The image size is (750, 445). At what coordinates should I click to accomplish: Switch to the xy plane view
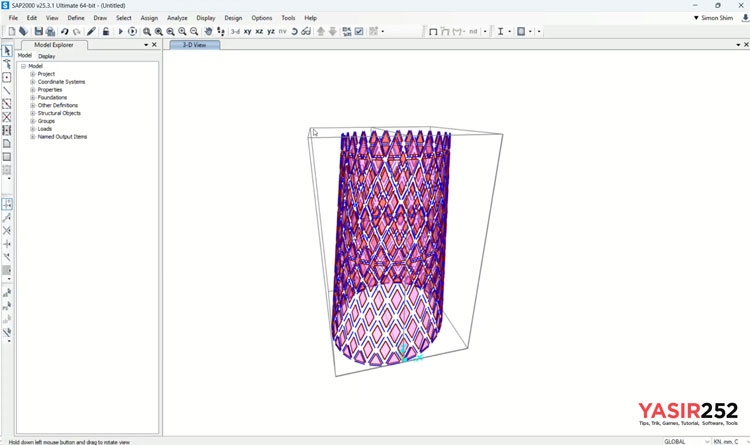pyautogui.click(x=247, y=32)
